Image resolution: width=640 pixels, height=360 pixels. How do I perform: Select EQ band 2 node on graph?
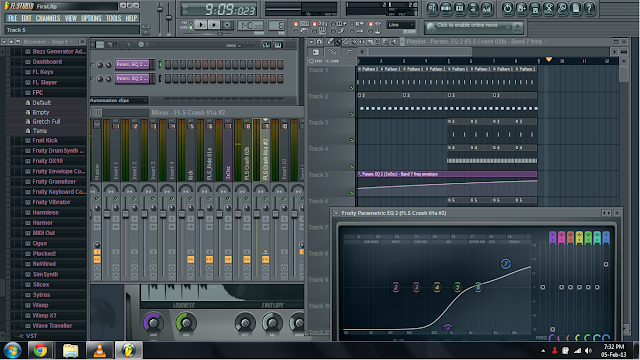point(396,287)
